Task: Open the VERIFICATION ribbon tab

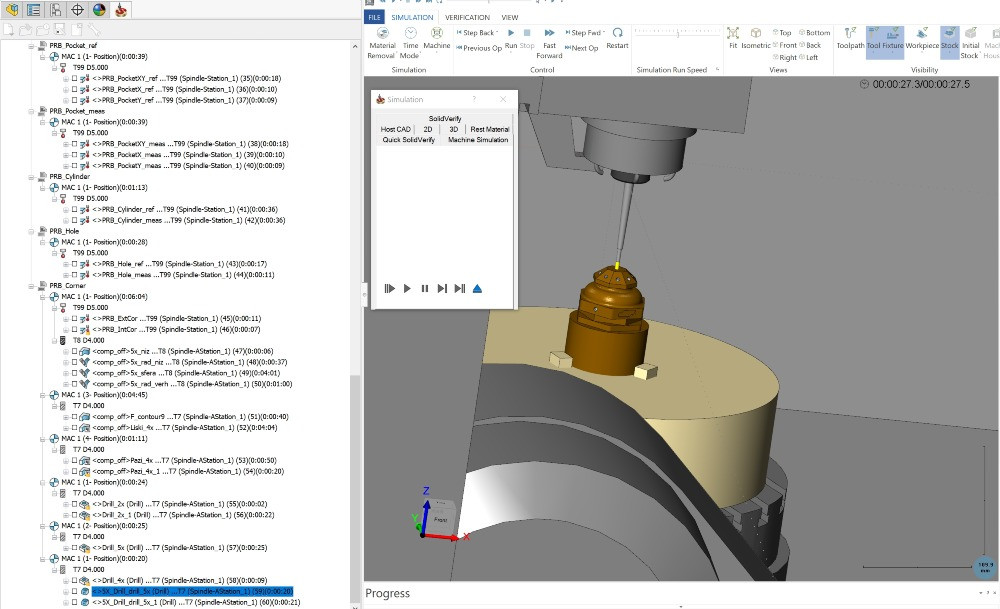Action: pyautogui.click(x=467, y=17)
